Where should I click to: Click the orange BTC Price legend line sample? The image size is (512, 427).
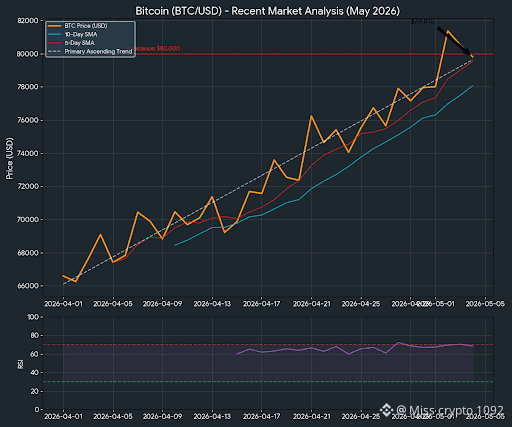(x=54, y=26)
